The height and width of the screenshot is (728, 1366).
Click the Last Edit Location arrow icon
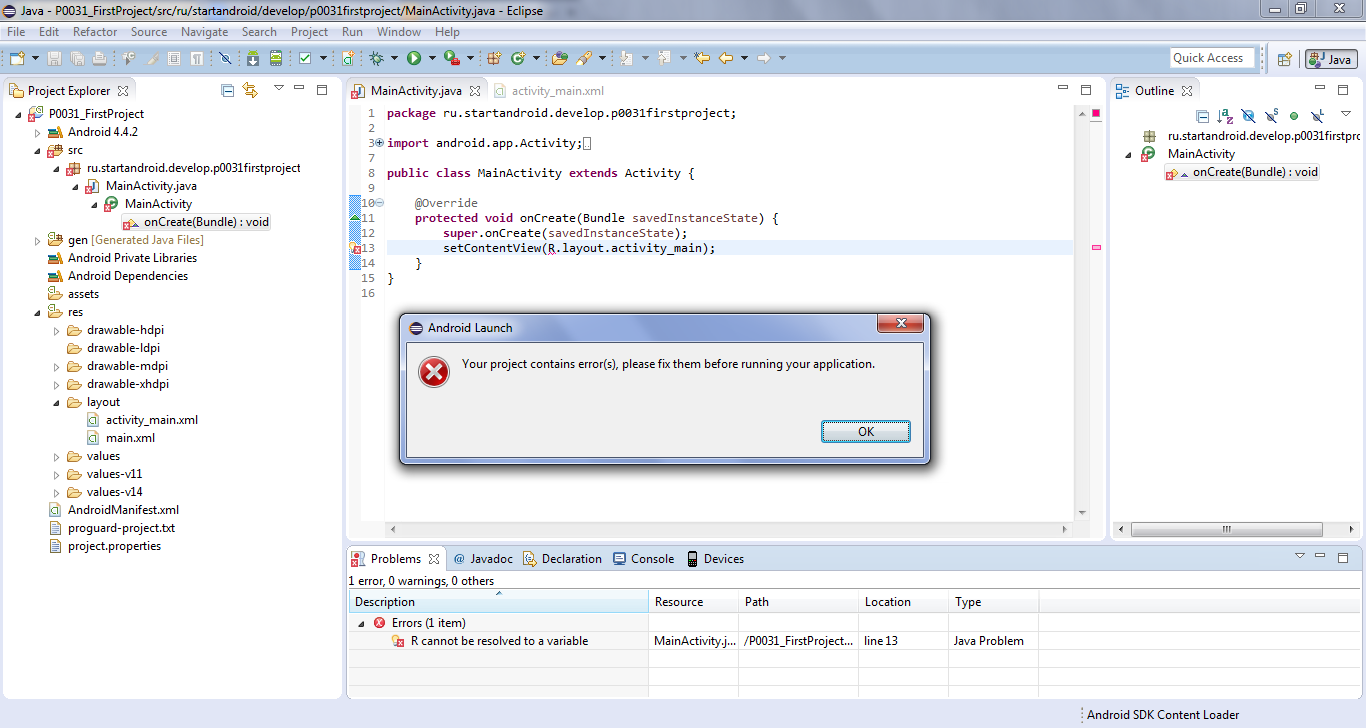(x=702, y=58)
